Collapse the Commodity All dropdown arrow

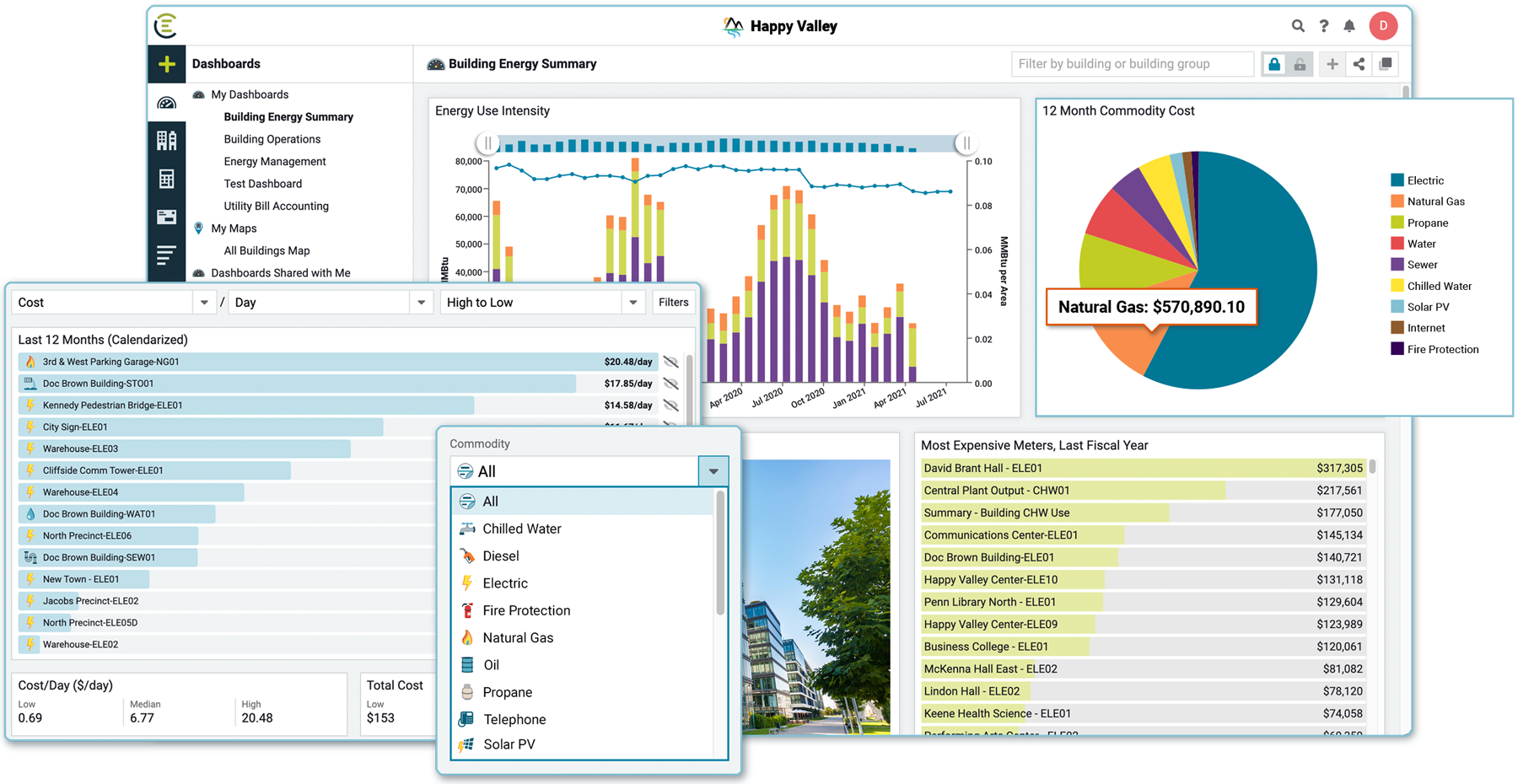pos(713,471)
